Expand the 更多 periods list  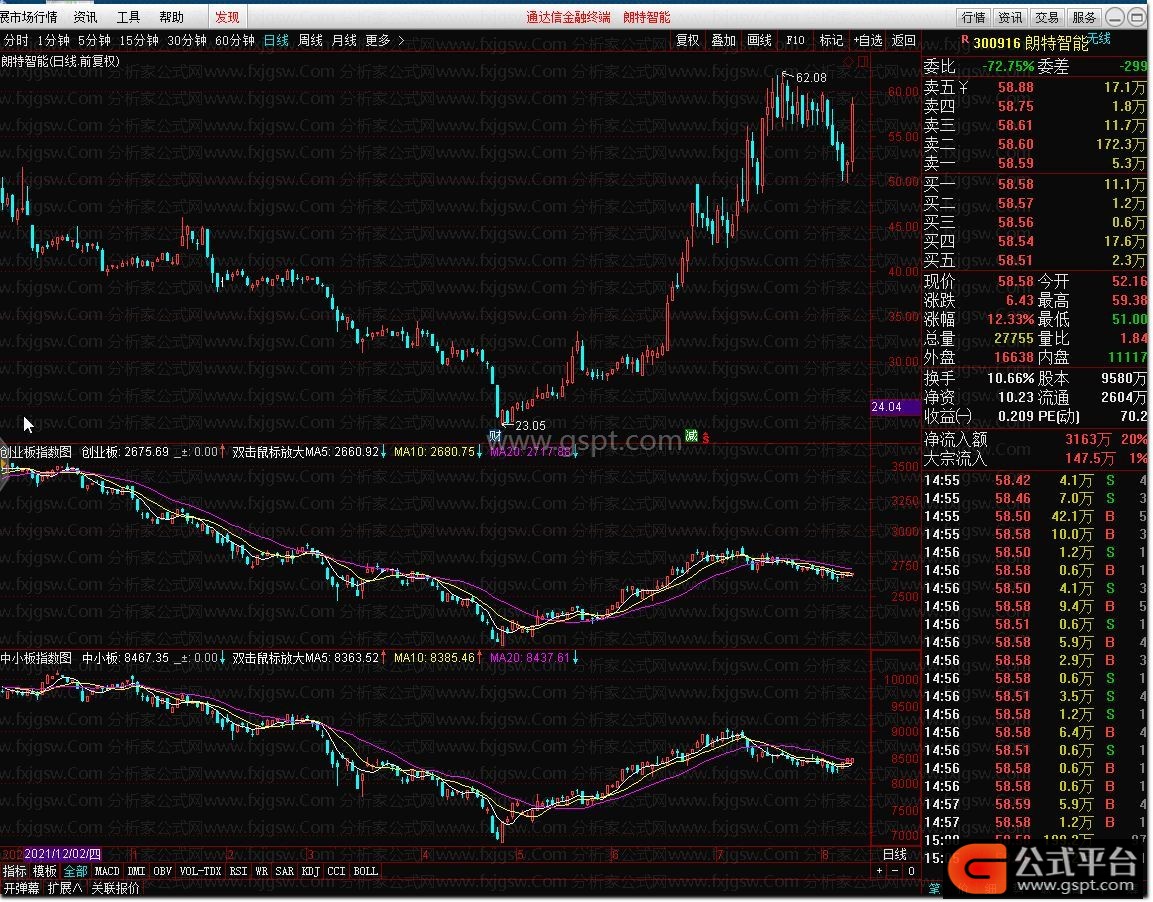tap(384, 40)
